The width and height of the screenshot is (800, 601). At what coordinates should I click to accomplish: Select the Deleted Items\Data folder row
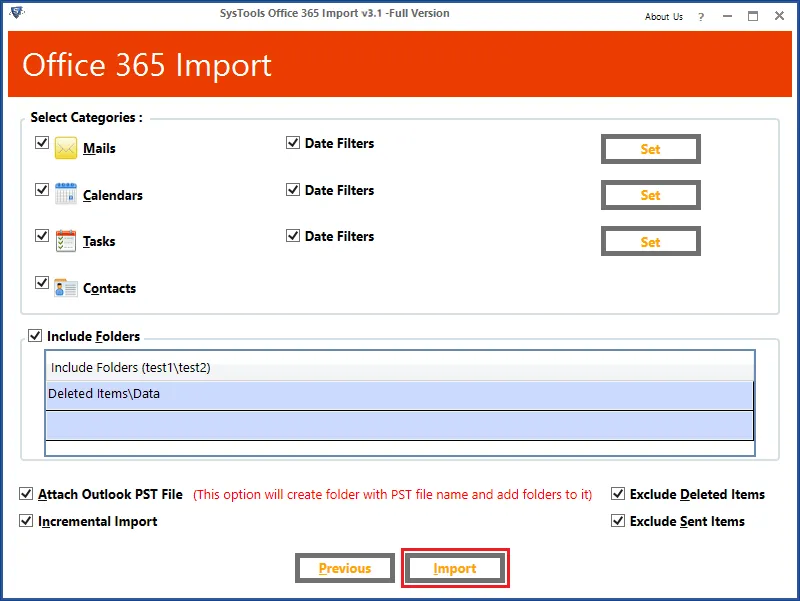pos(399,395)
